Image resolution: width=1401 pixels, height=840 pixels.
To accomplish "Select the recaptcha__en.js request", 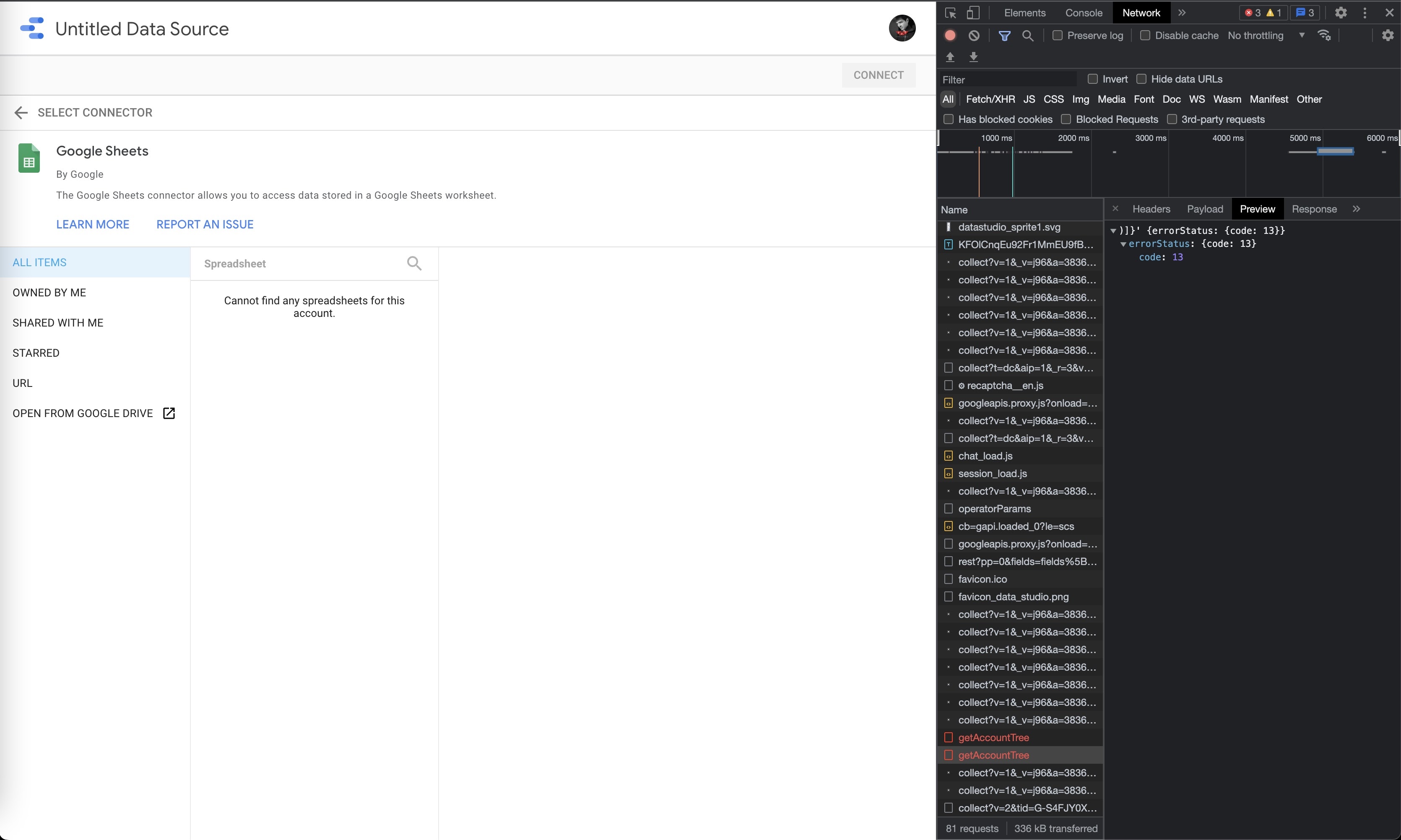I will pos(1020,386).
